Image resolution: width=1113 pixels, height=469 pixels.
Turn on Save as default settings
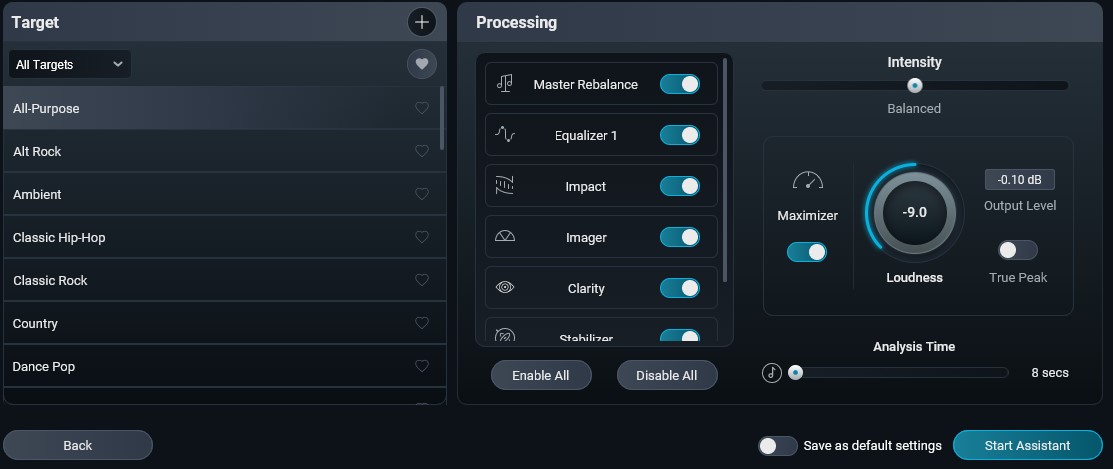coord(778,446)
